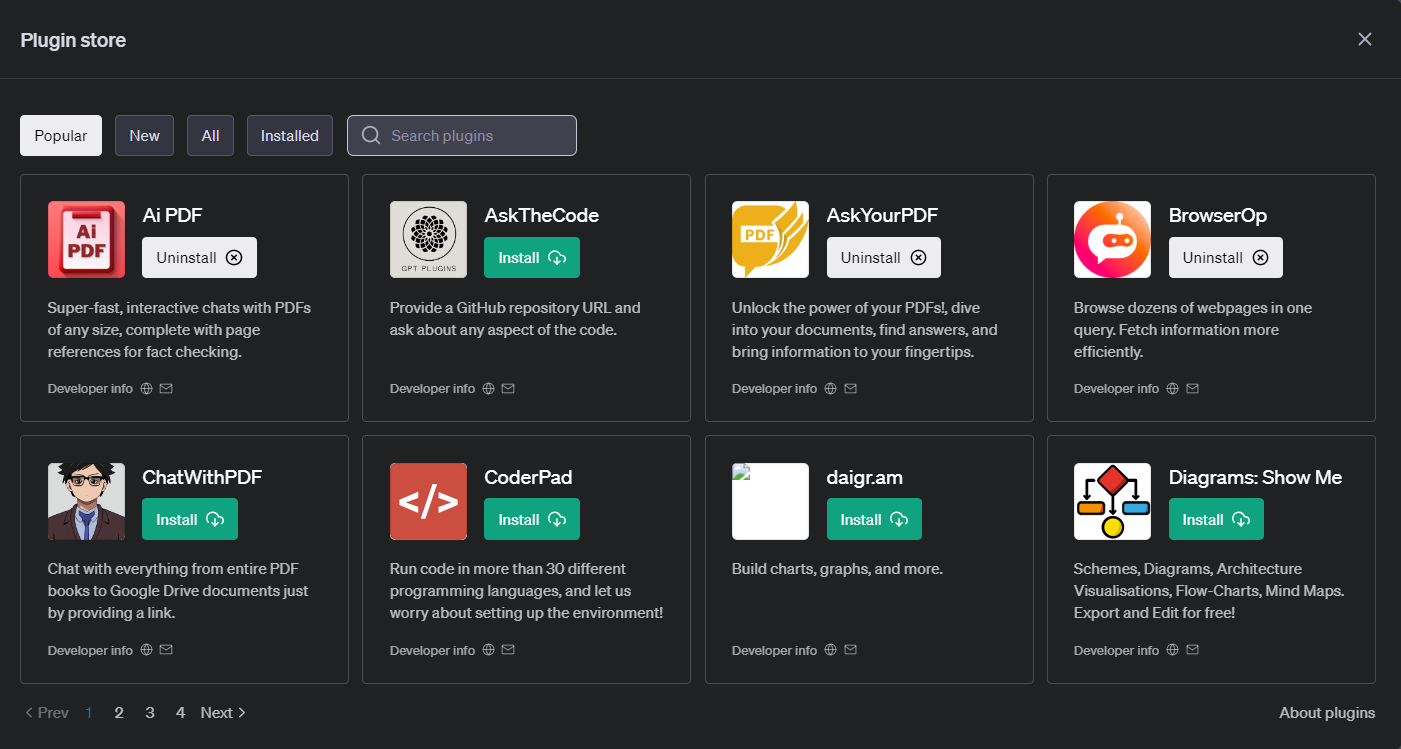Uninstall the BrowserOp plugin
Viewport: 1401px width, 749px height.
pos(1226,258)
